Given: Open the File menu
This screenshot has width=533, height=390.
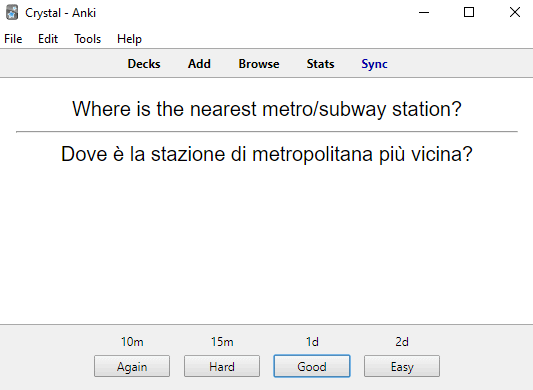Looking at the screenshot, I should (x=13, y=39).
